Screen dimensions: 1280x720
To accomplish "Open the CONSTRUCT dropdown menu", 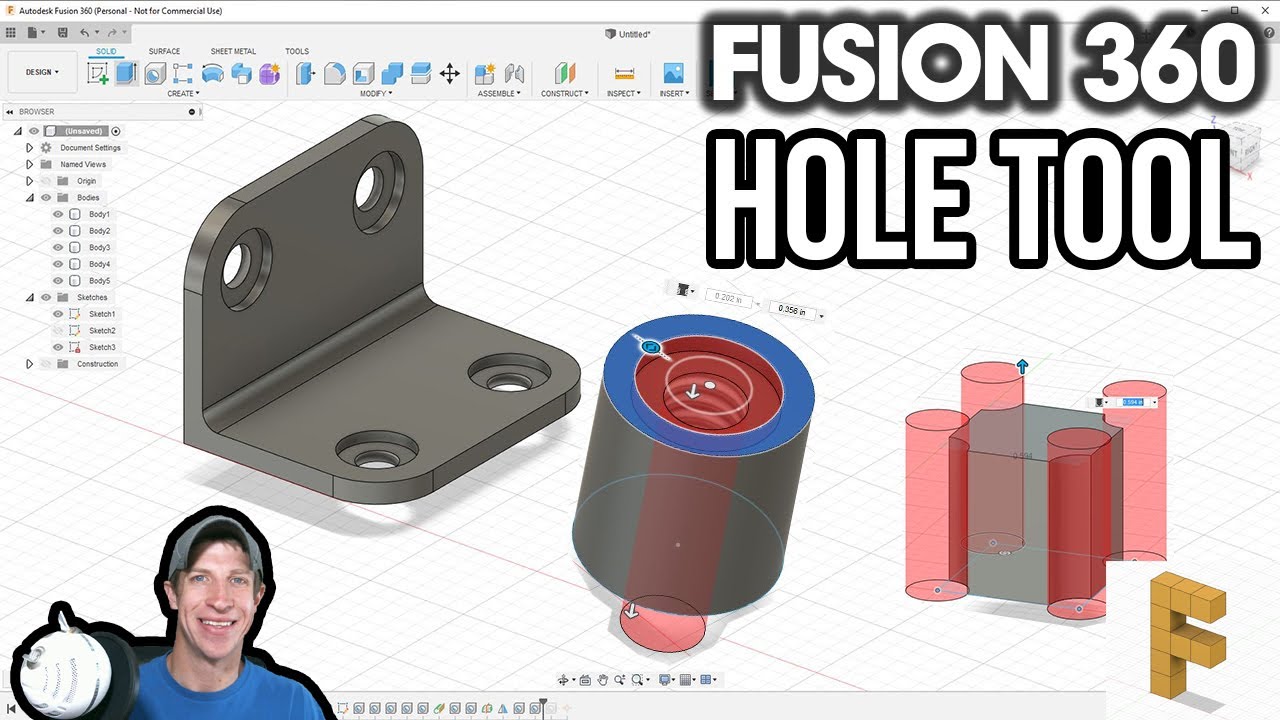I will click(565, 93).
